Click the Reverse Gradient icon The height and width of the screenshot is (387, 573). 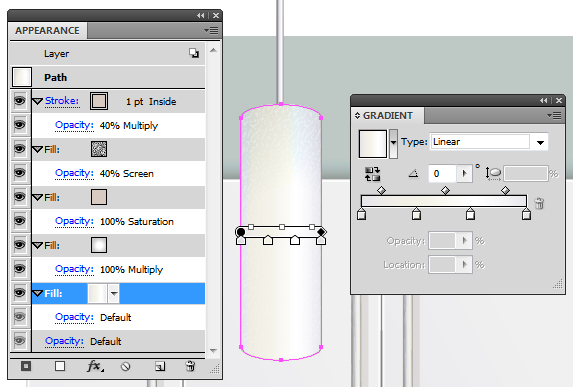tap(372, 174)
